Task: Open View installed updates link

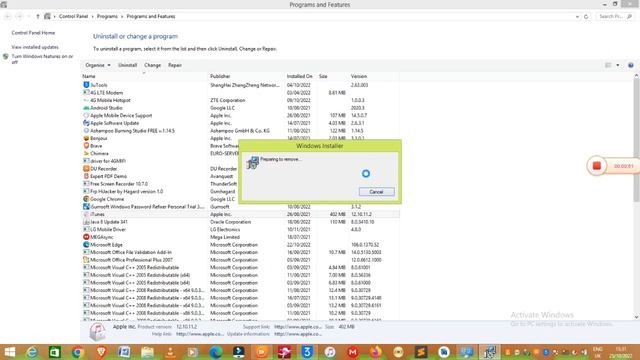Action: pos(35,47)
